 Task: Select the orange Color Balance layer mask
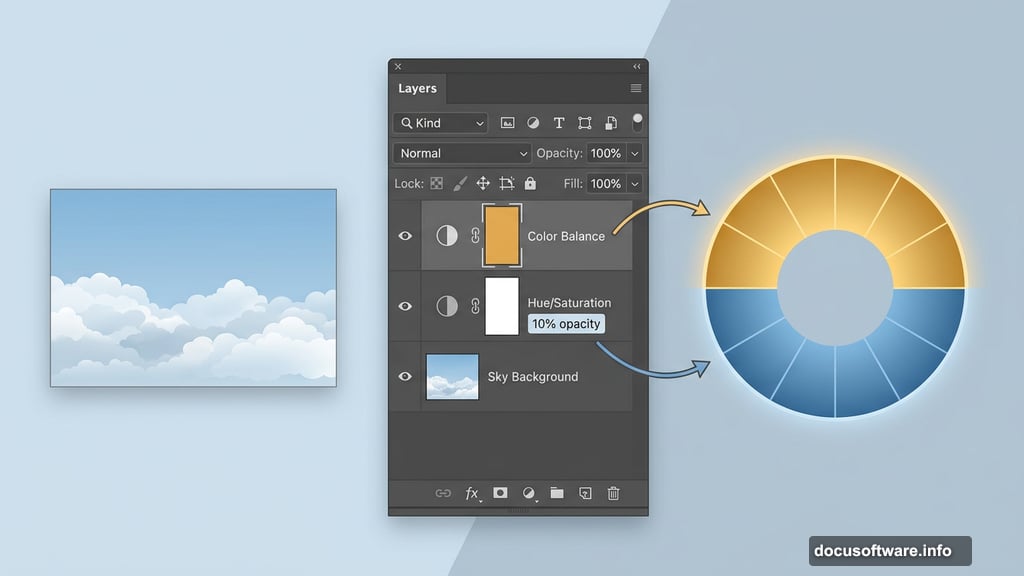tap(501, 236)
